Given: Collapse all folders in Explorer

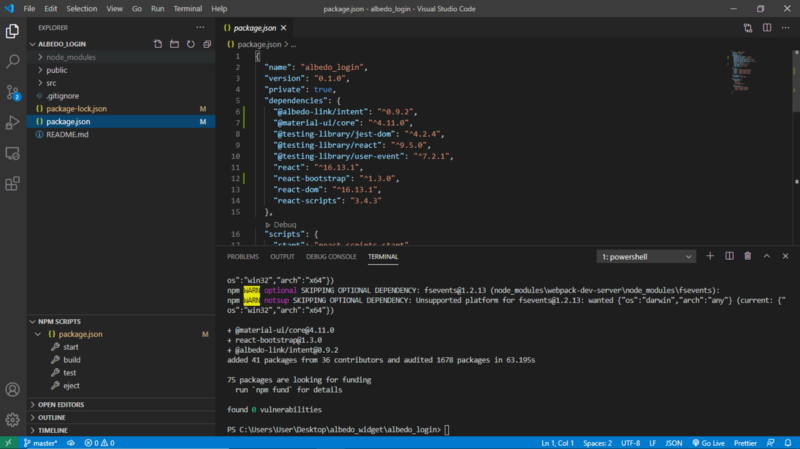Looking at the screenshot, I should click(207, 44).
